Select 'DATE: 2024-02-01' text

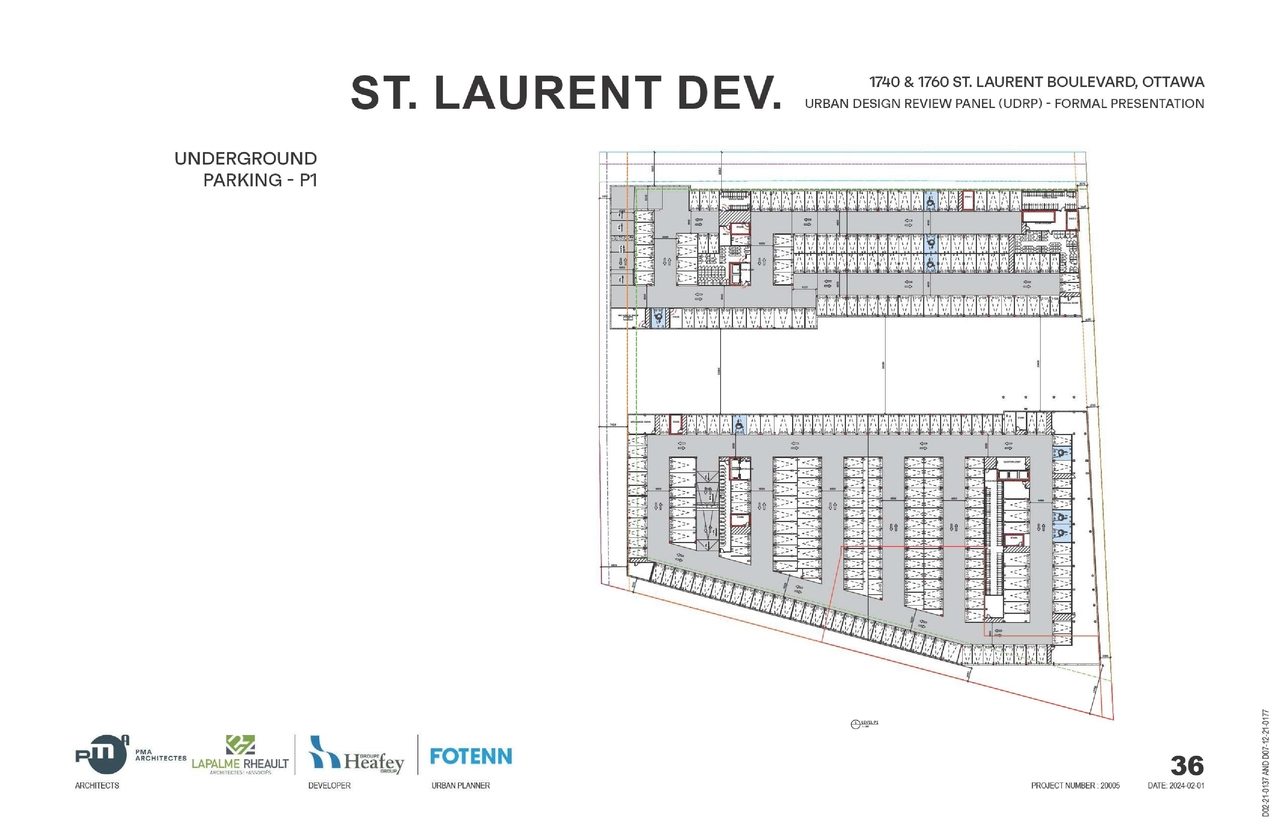[1176, 786]
